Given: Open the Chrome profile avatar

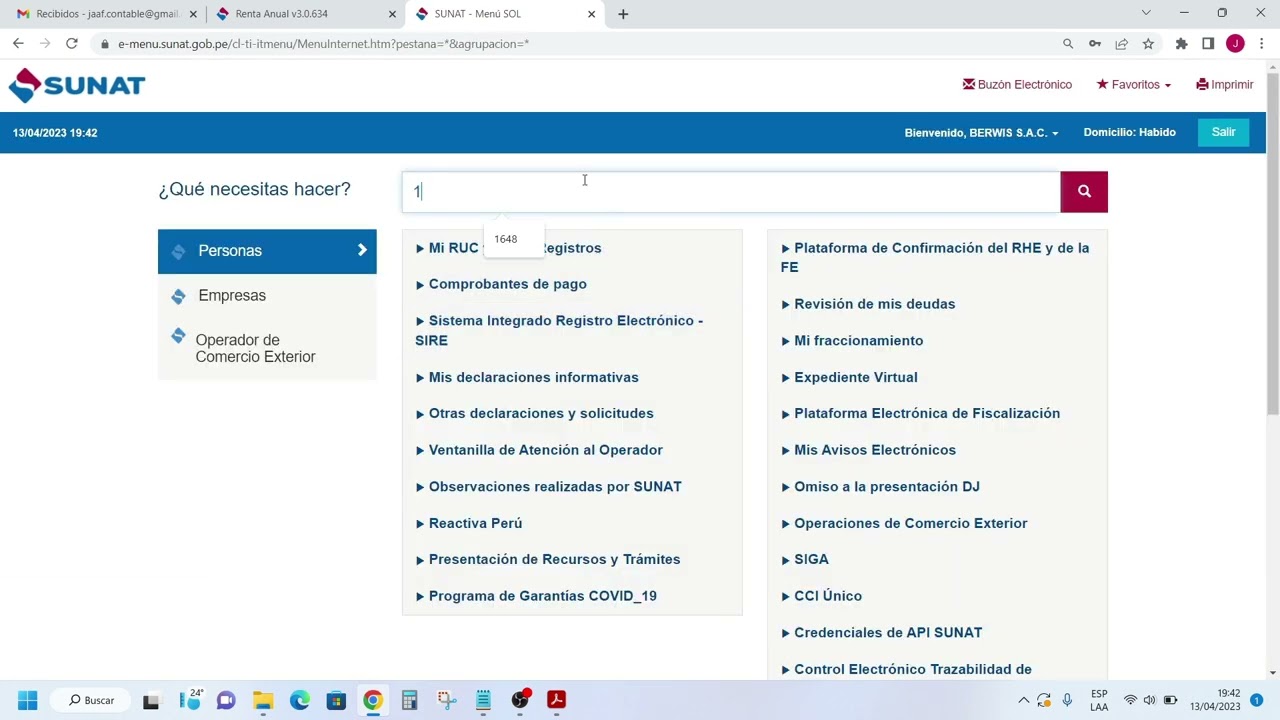Looking at the screenshot, I should [1235, 44].
